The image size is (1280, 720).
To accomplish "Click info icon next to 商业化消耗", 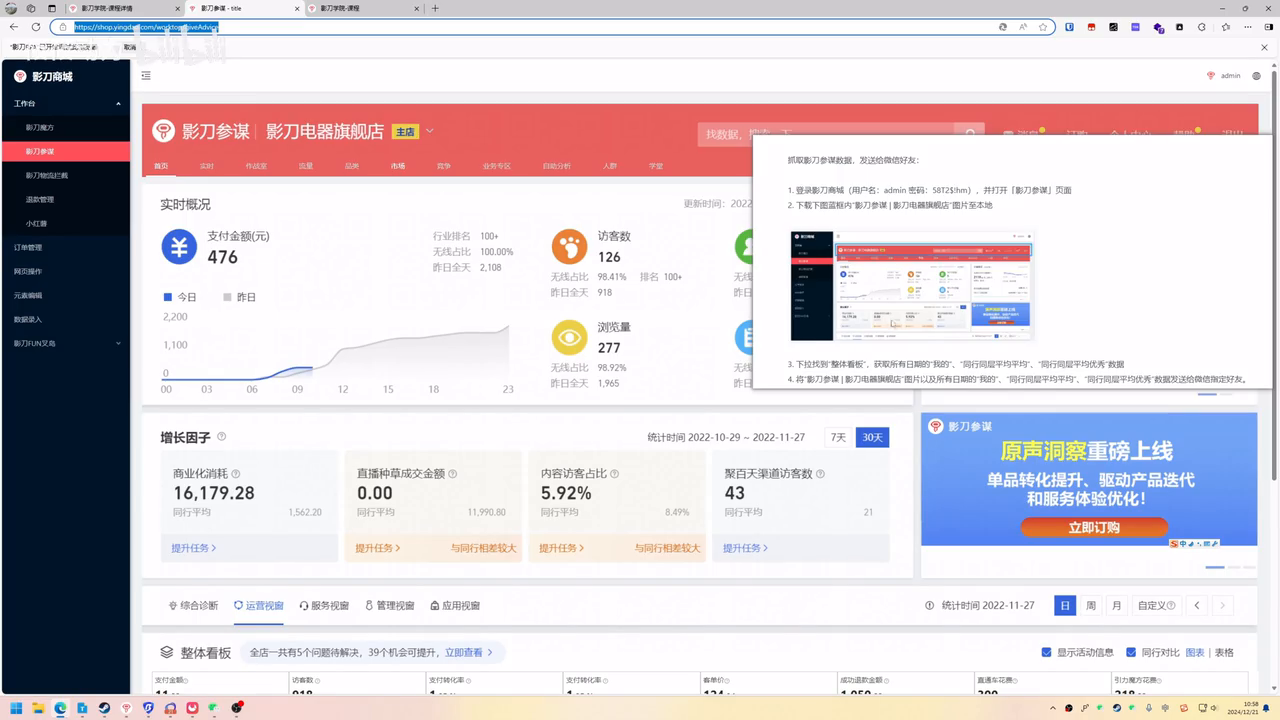I will 236,474.
